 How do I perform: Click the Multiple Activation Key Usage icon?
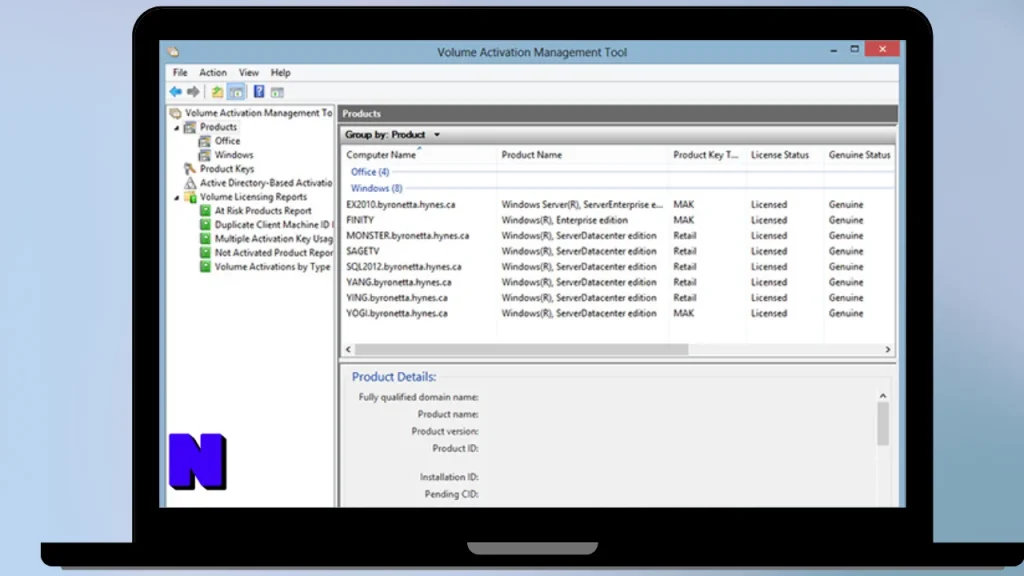[x=205, y=239]
